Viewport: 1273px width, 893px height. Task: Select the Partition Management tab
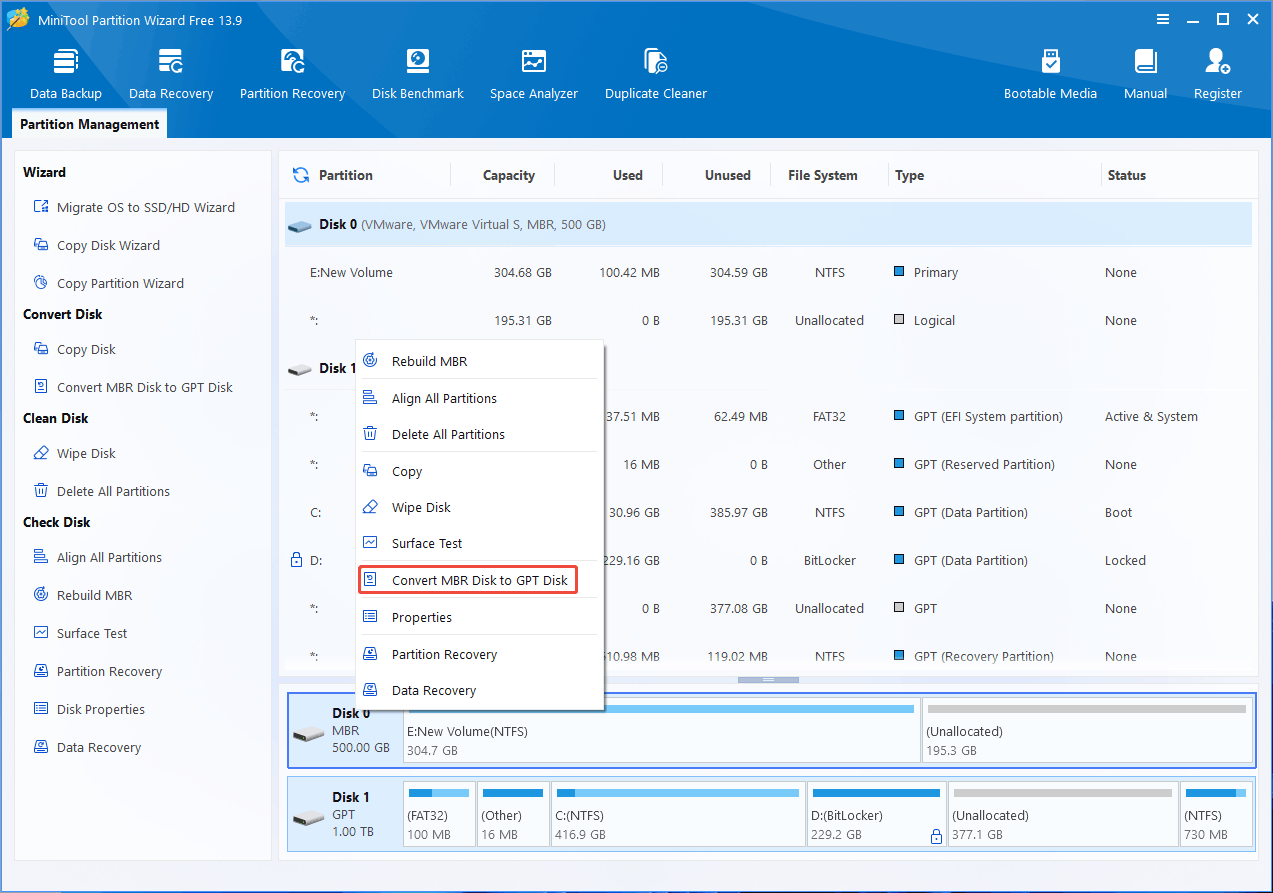[90, 124]
